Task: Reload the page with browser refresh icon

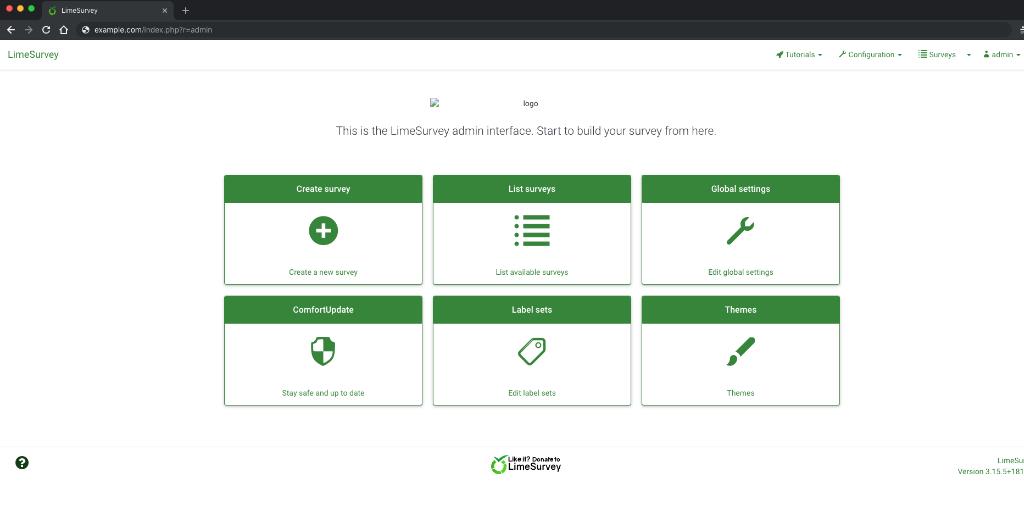Action: pyautogui.click(x=46, y=30)
